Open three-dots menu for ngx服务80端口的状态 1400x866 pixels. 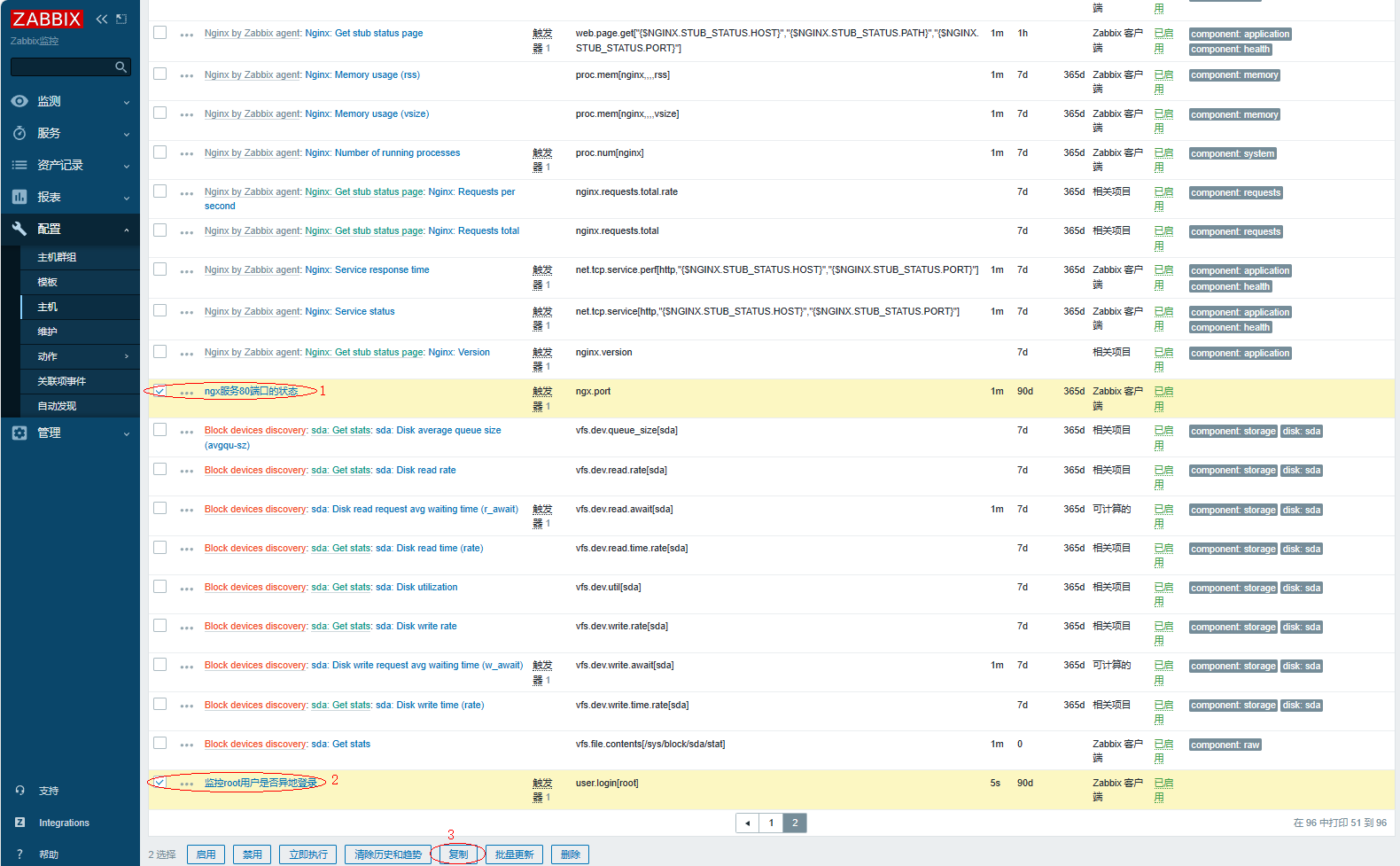(x=186, y=393)
